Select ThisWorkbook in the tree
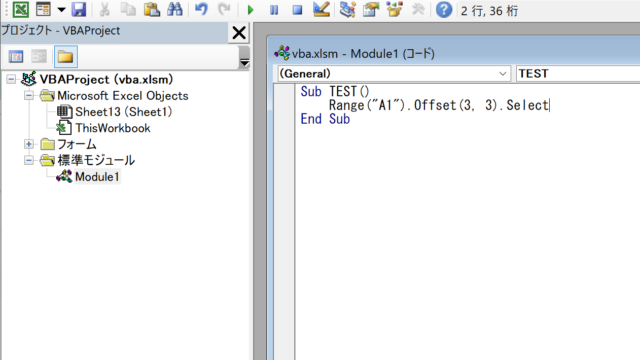The width and height of the screenshot is (640, 360). [x=113, y=128]
